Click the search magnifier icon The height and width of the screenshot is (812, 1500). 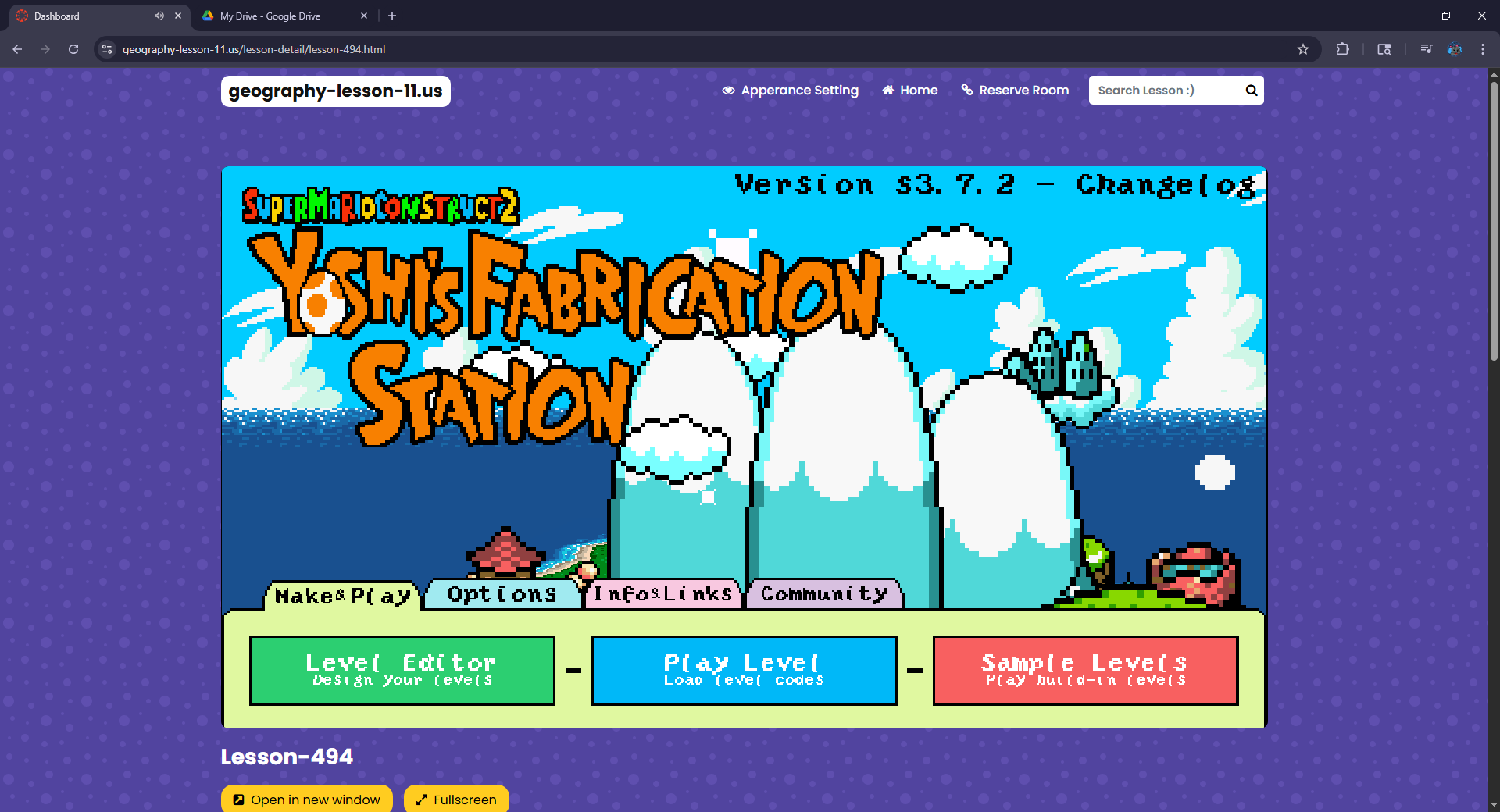click(1252, 91)
